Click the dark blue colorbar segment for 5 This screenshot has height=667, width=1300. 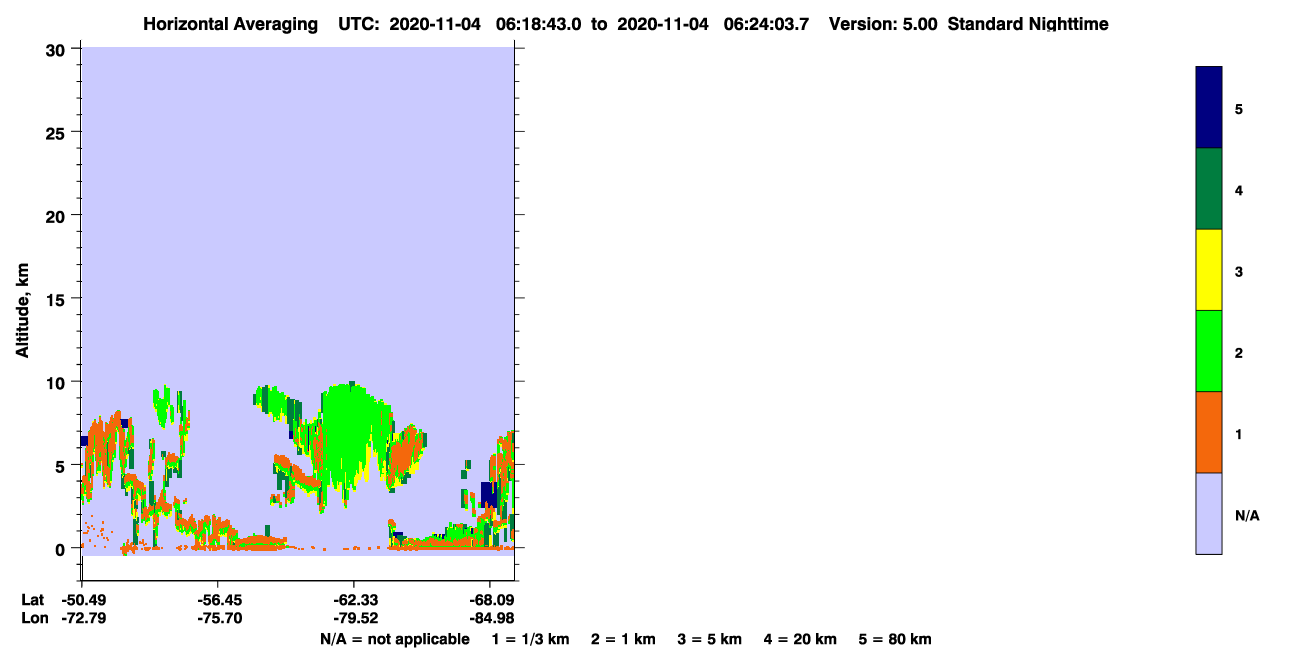(x=1209, y=108)
